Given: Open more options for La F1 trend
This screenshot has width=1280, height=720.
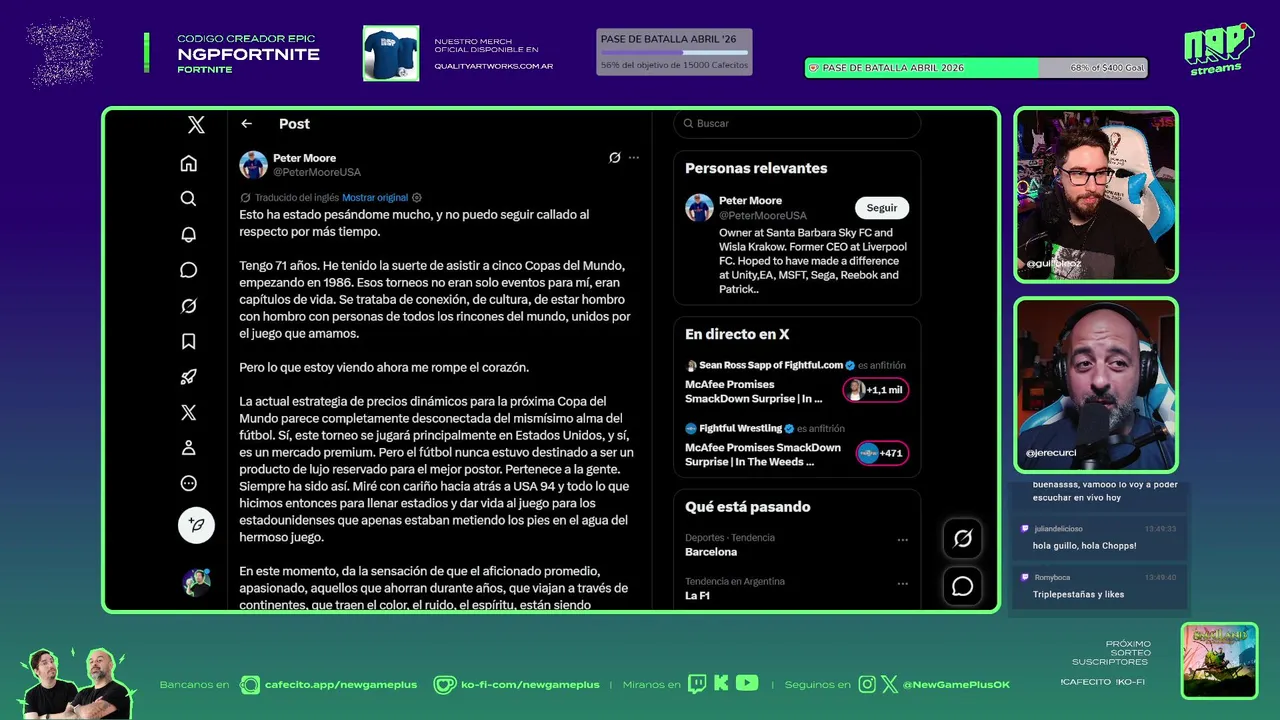Looking at the screenshot, I should click(x=902, y=584).
